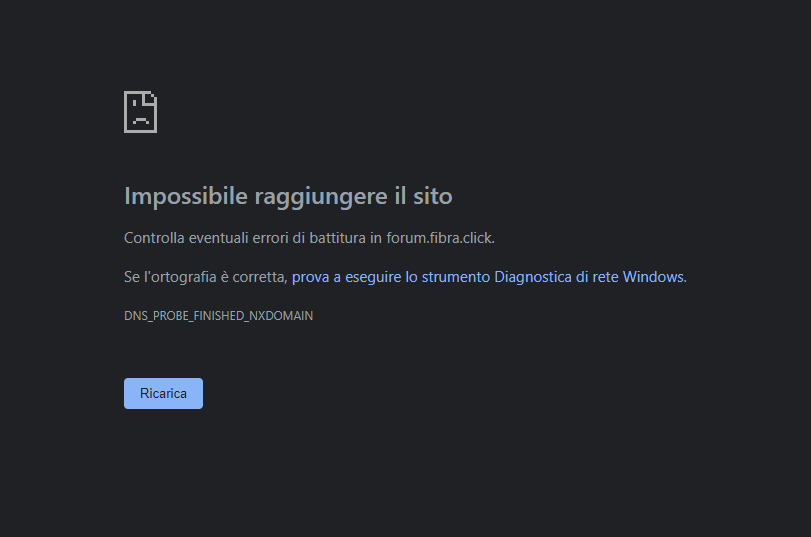Click the text "Se l'ortografia è corretta"
The image size is (811, 537).
point(204,277)
